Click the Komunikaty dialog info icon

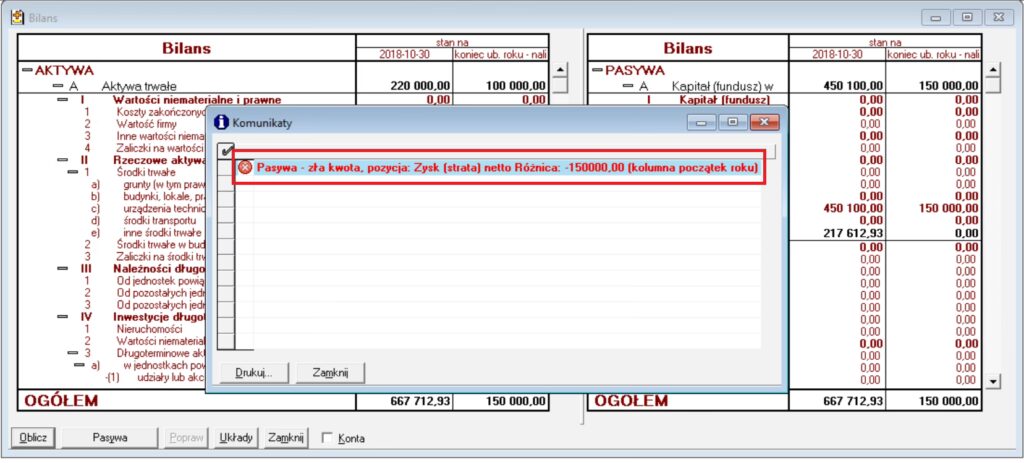(x=221, y=122)
